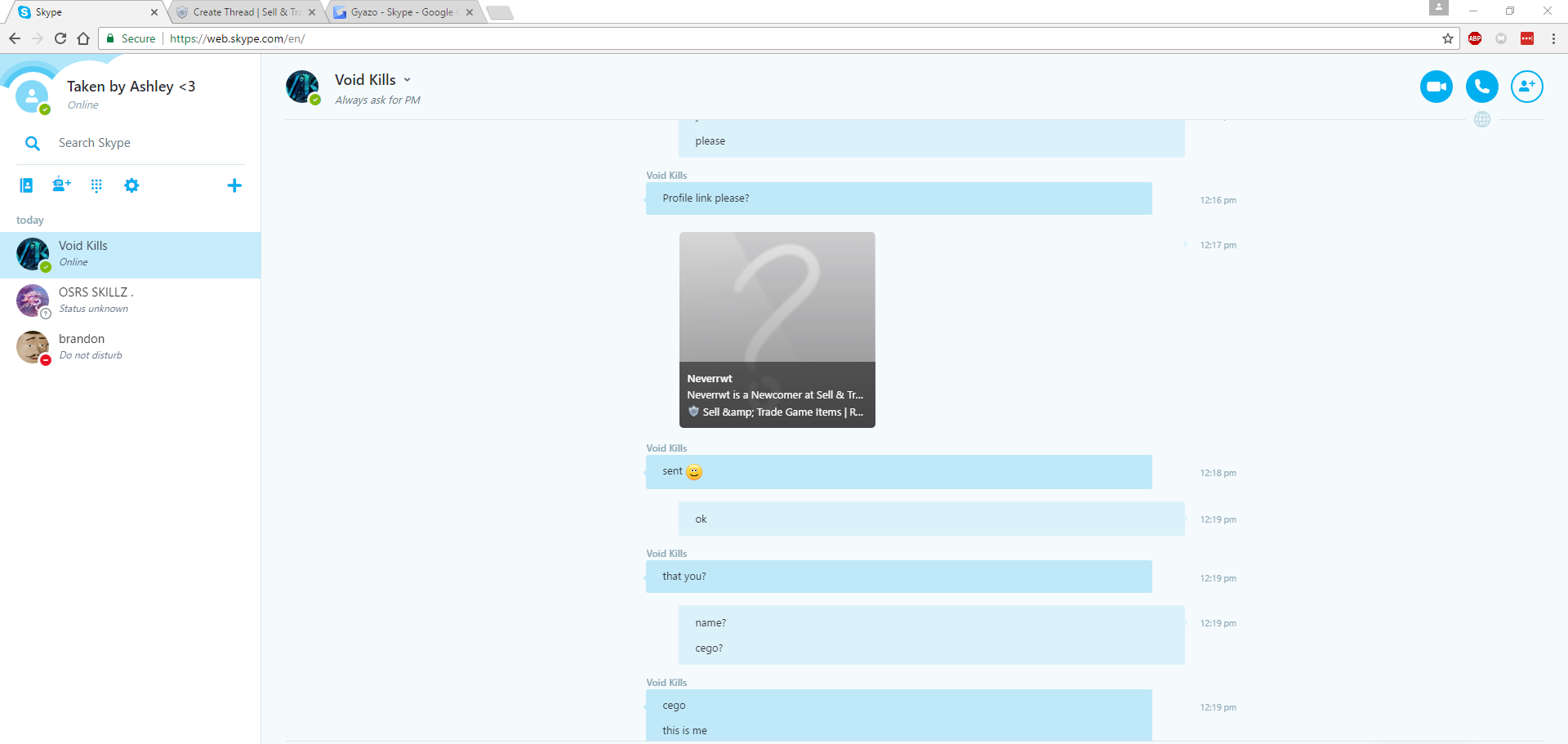Switch to the Create Thread browser tab
The image size is (1568, 744).
(x=245, y=12)
